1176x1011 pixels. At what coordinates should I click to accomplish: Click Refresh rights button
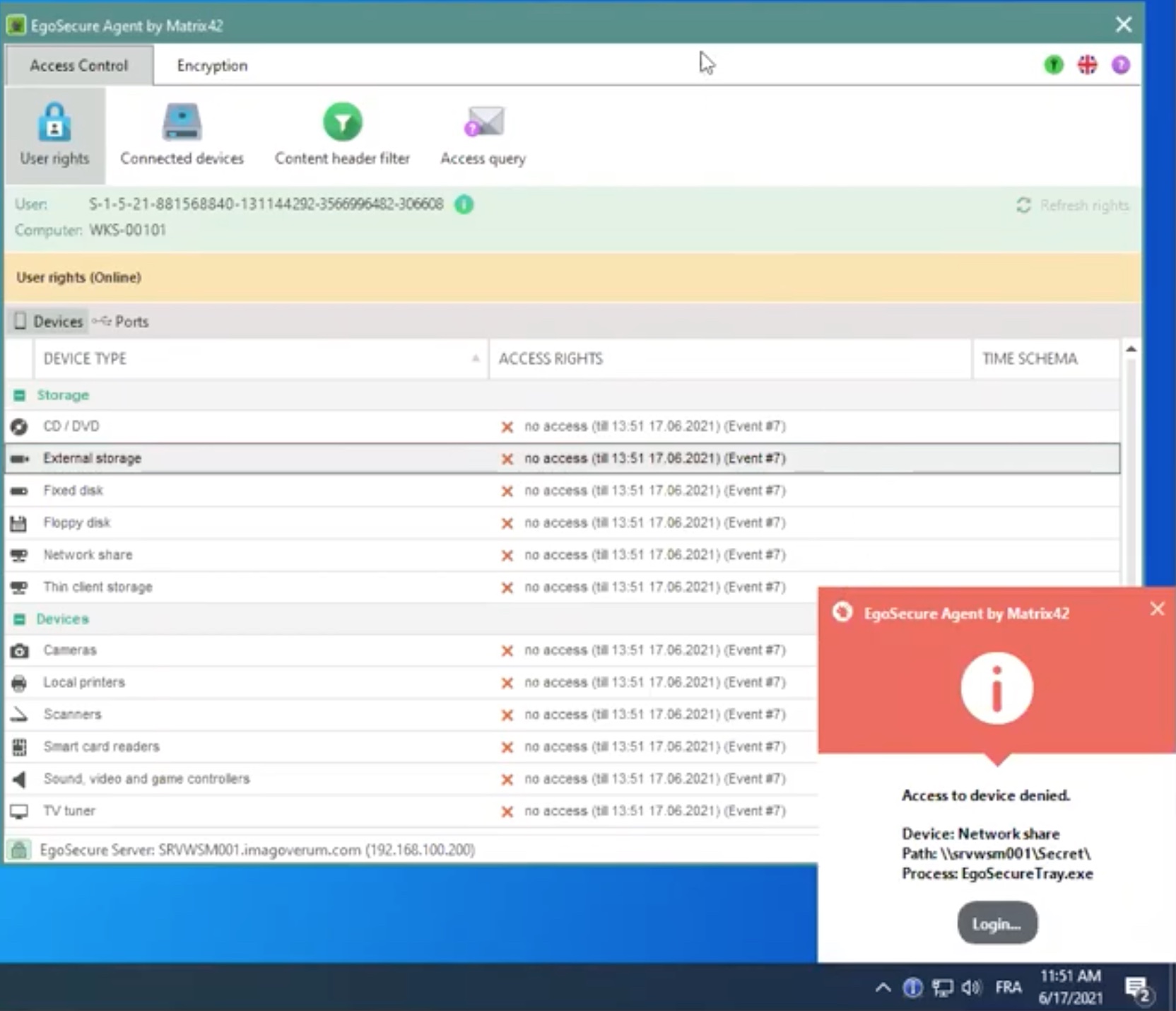click(1073, 205)
